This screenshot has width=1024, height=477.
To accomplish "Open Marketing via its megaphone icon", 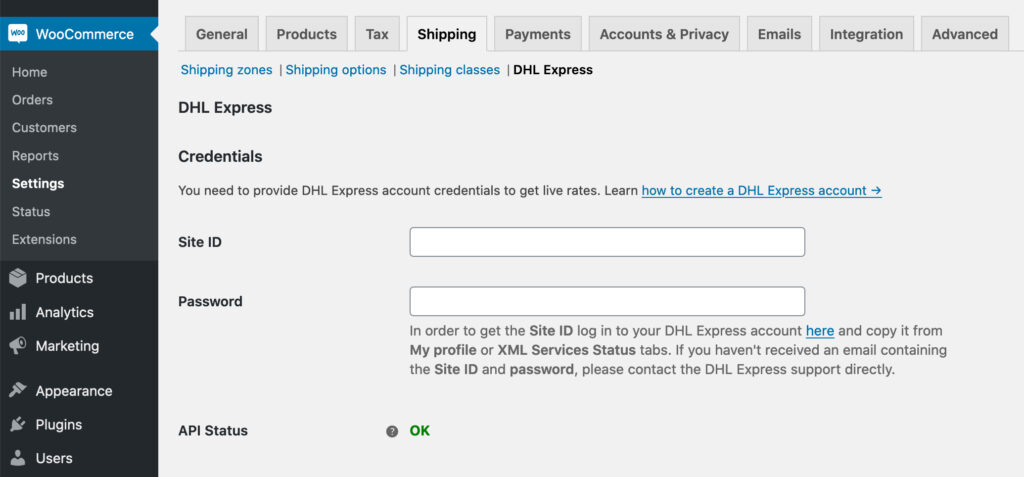I will (x=18, y=346).
